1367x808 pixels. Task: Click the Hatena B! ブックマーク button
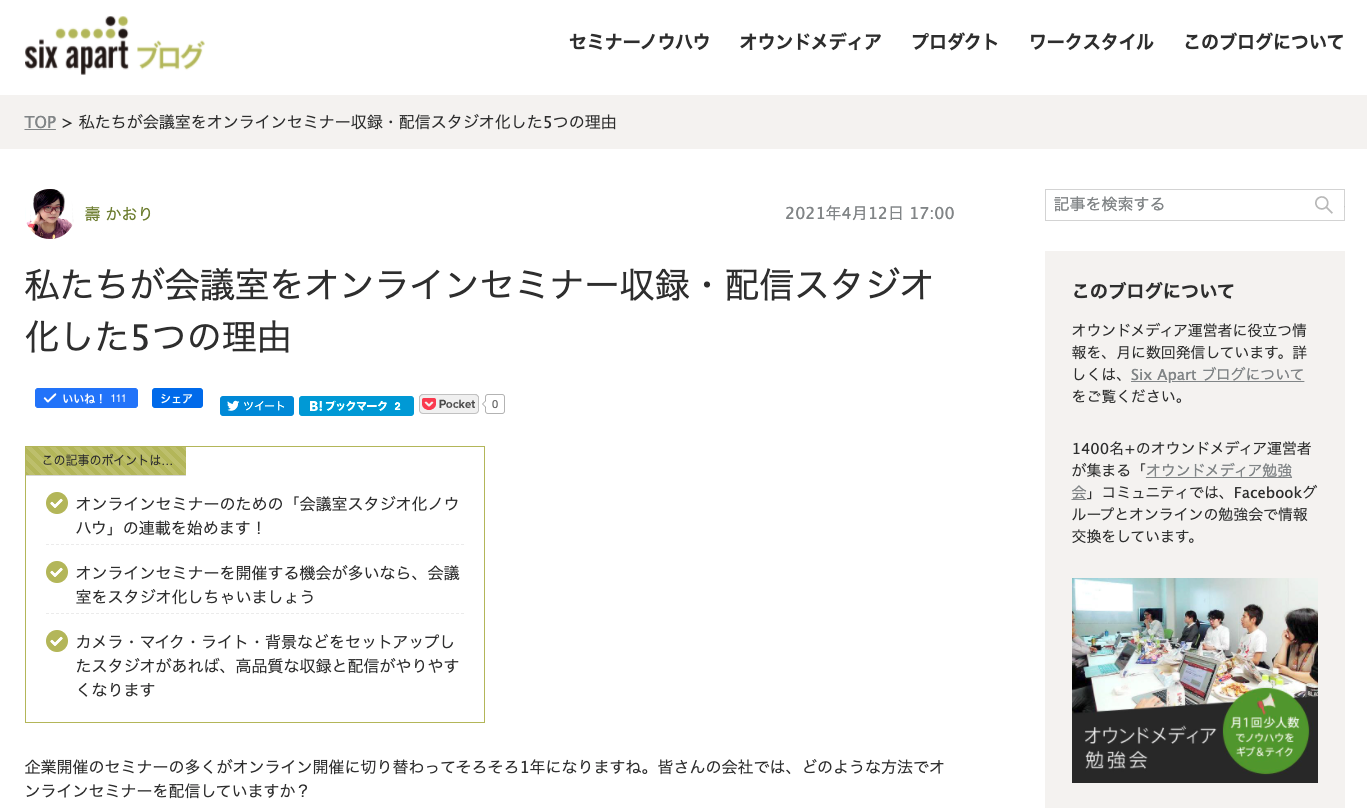(356, 405)
